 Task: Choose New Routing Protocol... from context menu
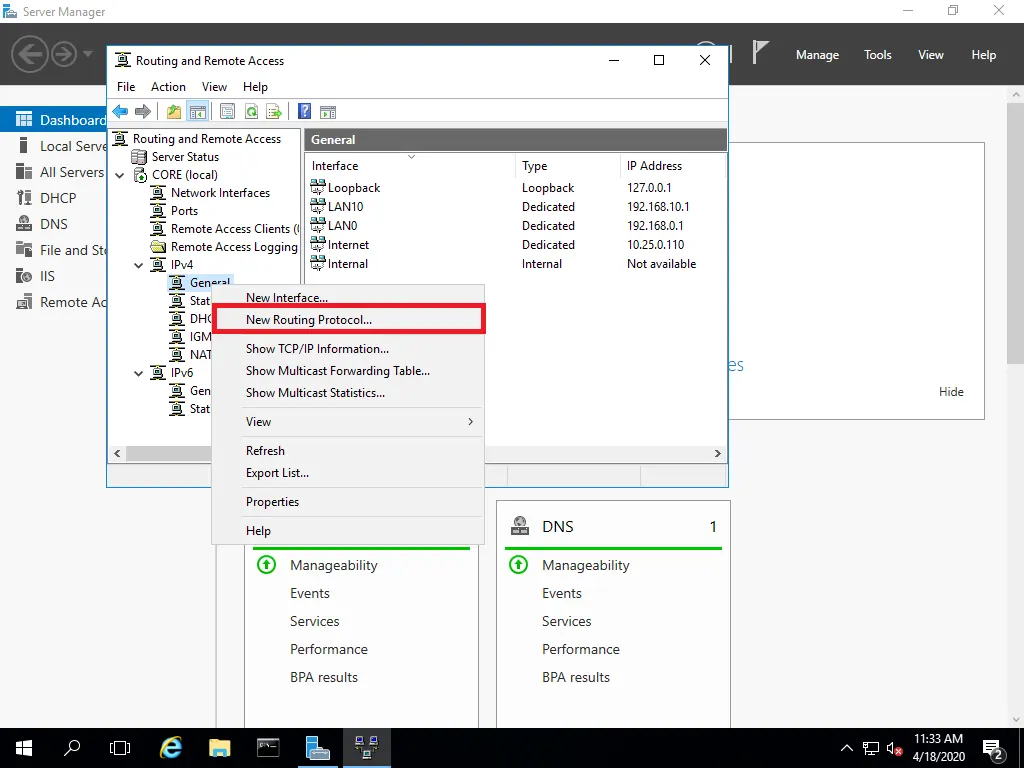(x=348, y=320)
